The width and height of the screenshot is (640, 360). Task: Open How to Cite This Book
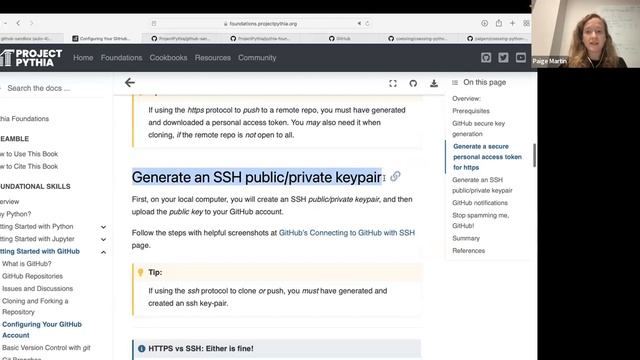point(29,167)
